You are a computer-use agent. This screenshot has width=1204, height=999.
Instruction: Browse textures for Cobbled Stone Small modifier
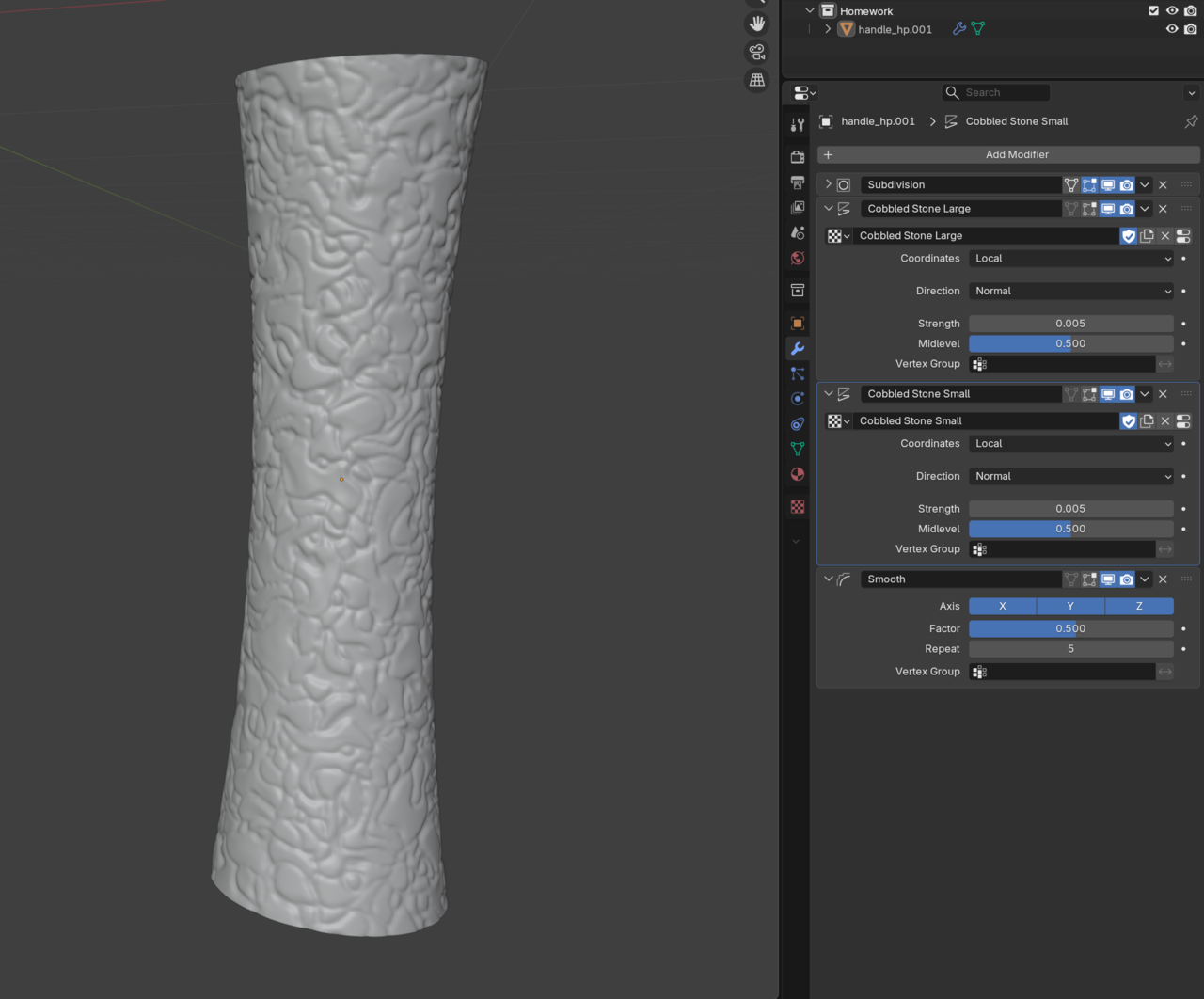[838, 421]
